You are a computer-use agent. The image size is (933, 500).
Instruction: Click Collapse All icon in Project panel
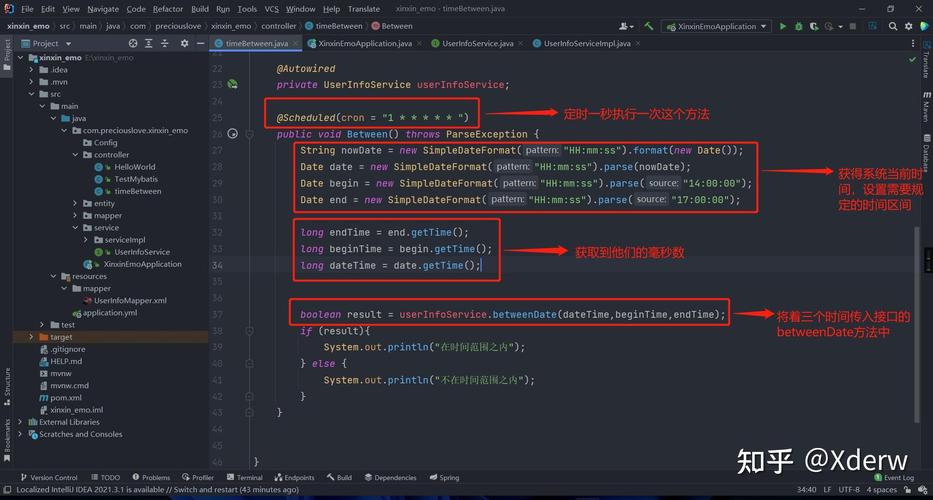tap(164, 43)
